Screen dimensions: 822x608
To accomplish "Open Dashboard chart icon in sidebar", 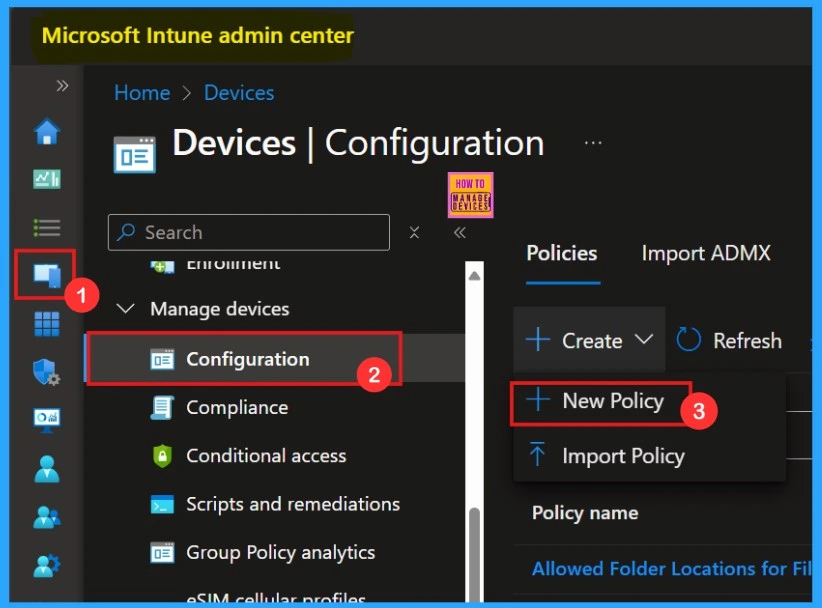I will coord(47,179).
